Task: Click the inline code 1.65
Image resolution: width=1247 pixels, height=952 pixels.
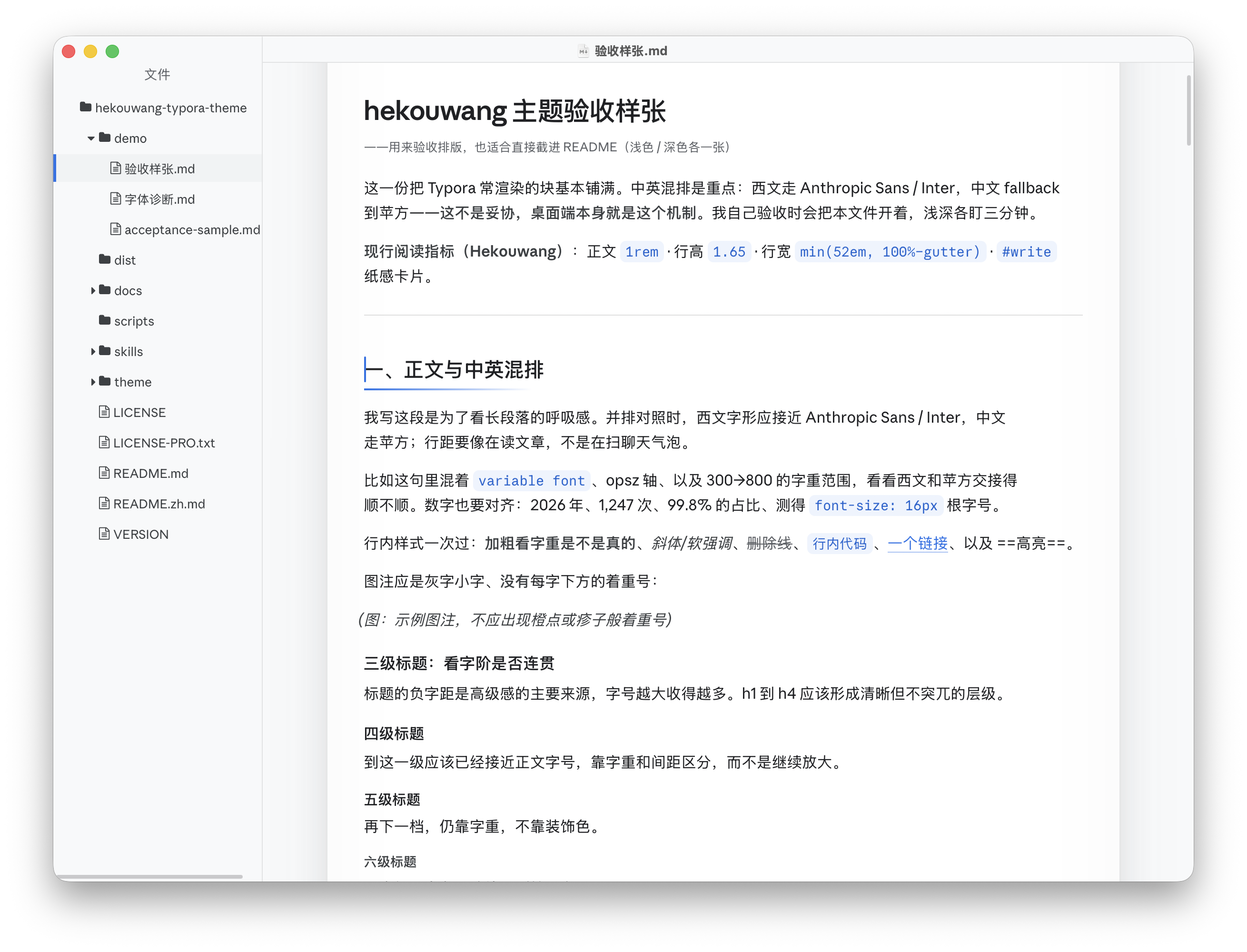Action: coord(729,252)
